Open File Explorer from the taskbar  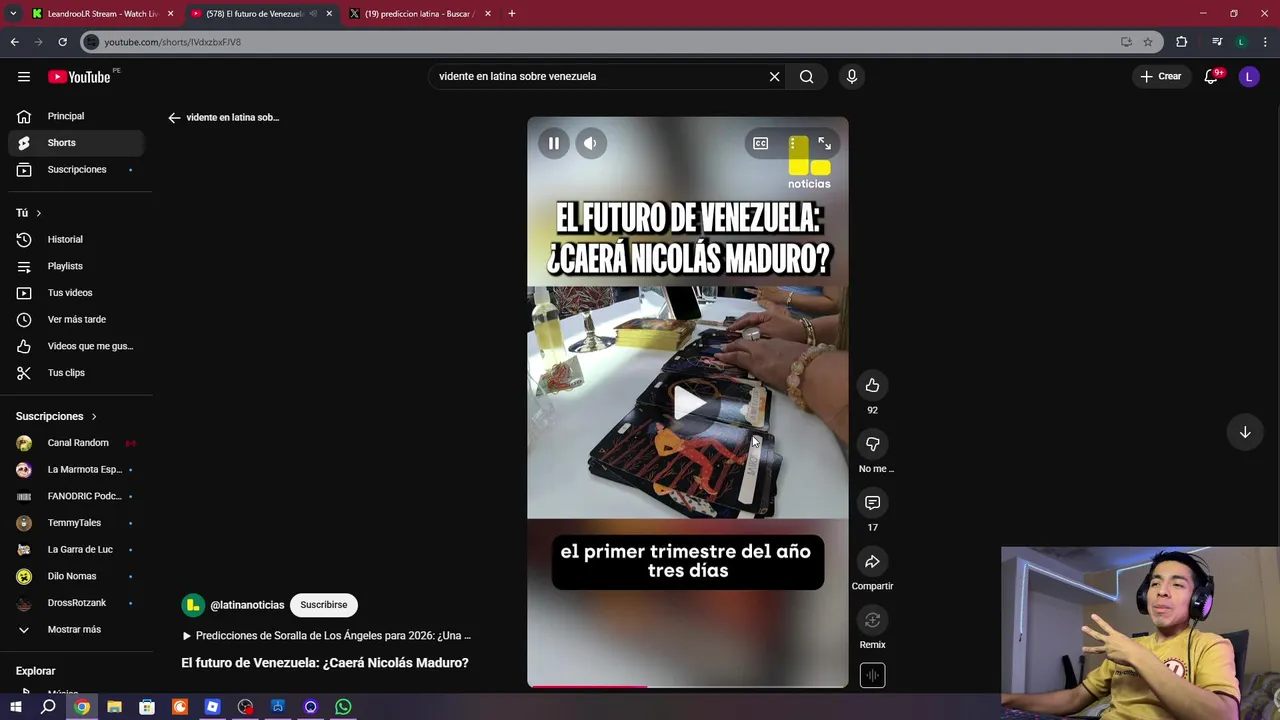pos(114,707)
